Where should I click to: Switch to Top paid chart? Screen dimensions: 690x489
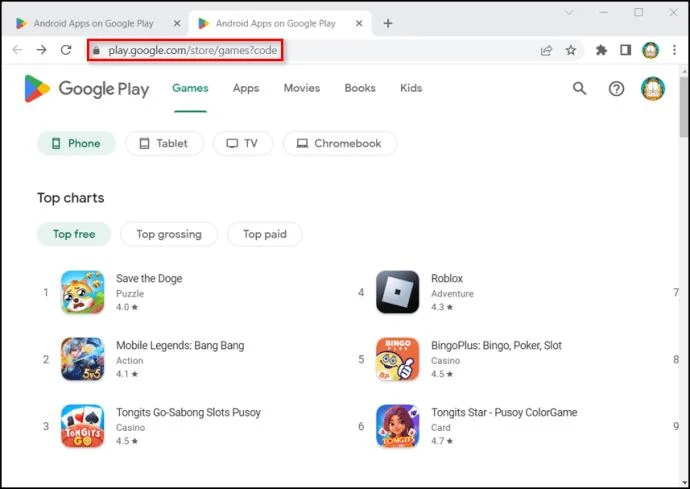265,234
